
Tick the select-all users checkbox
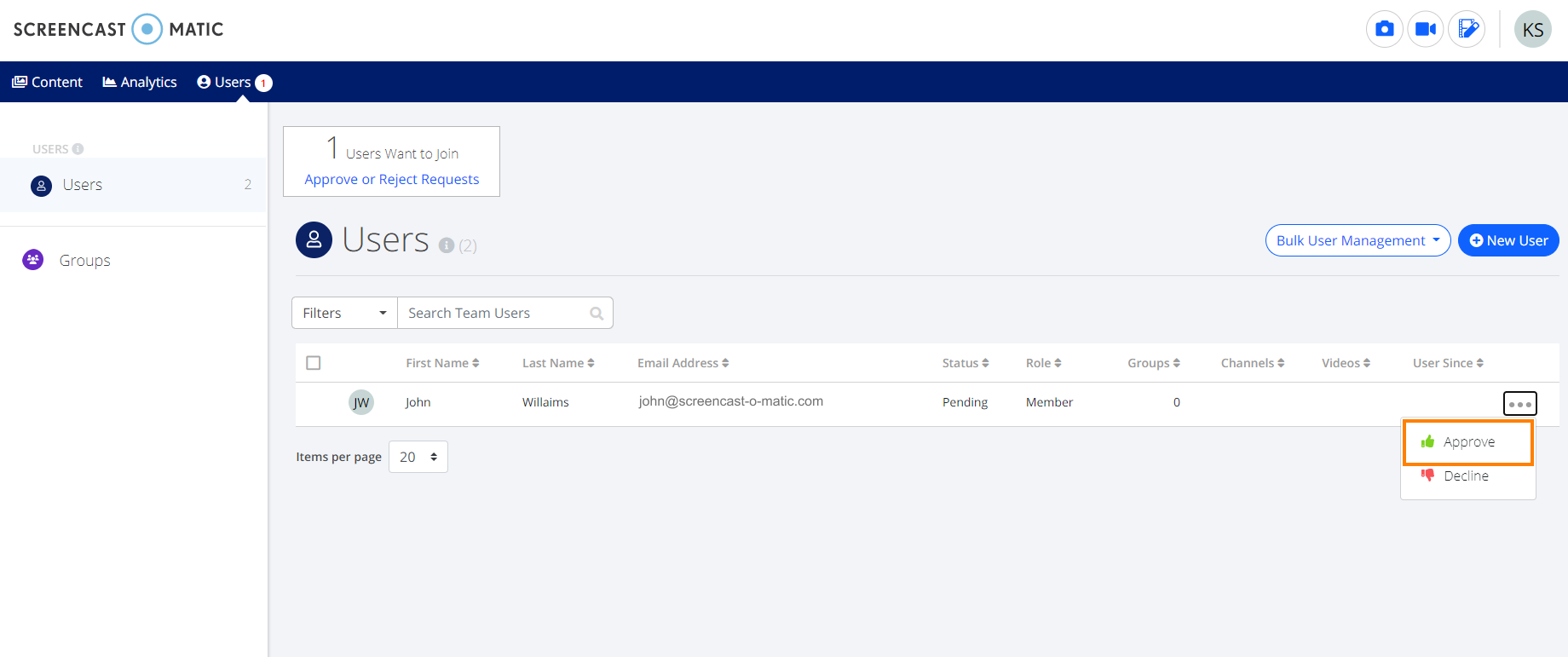(314, 363)
